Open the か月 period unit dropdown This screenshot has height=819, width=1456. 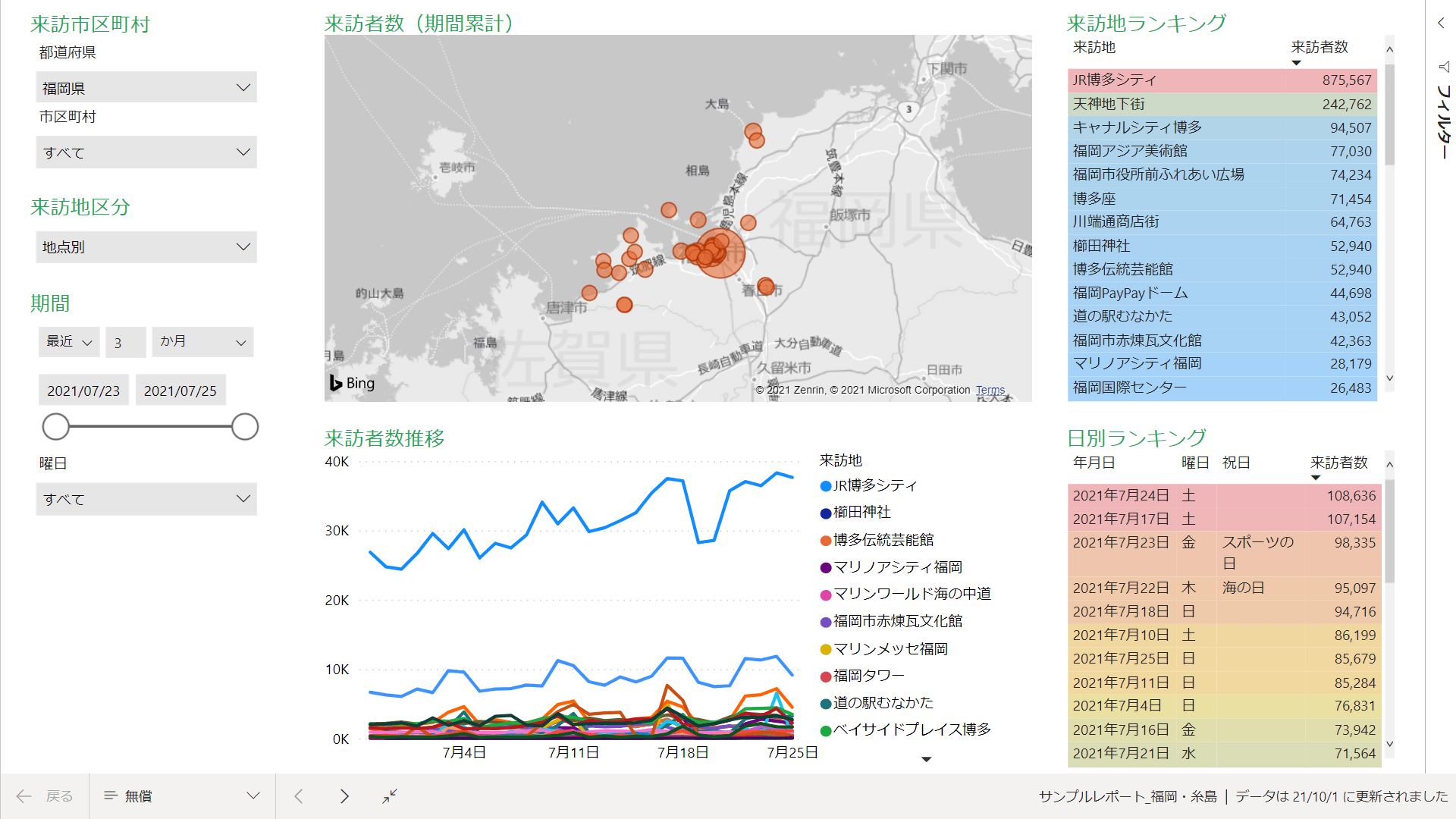(x=202, y=342)
